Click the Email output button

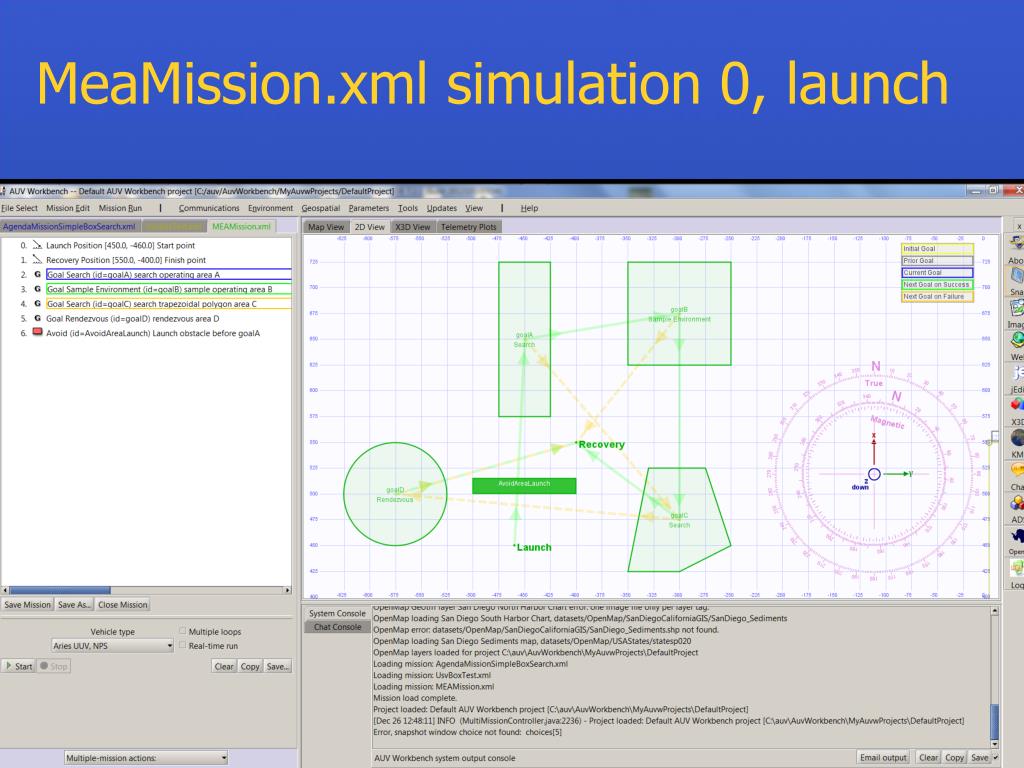coord(883,758)
